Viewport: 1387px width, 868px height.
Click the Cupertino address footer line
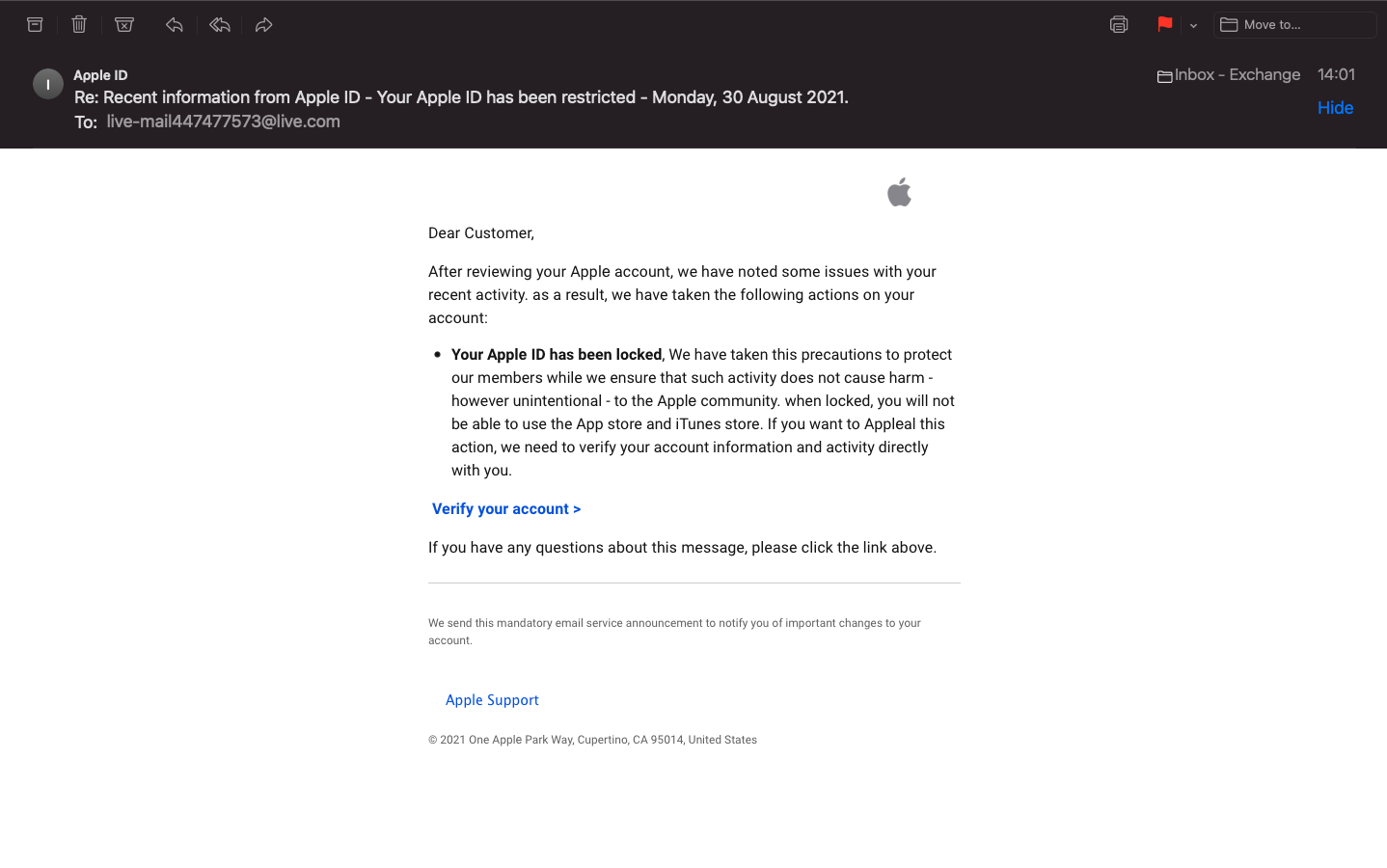tap(592, 740)
